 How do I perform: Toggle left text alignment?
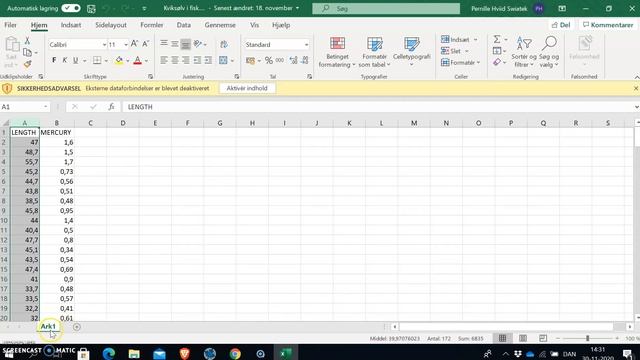(164, 60)
